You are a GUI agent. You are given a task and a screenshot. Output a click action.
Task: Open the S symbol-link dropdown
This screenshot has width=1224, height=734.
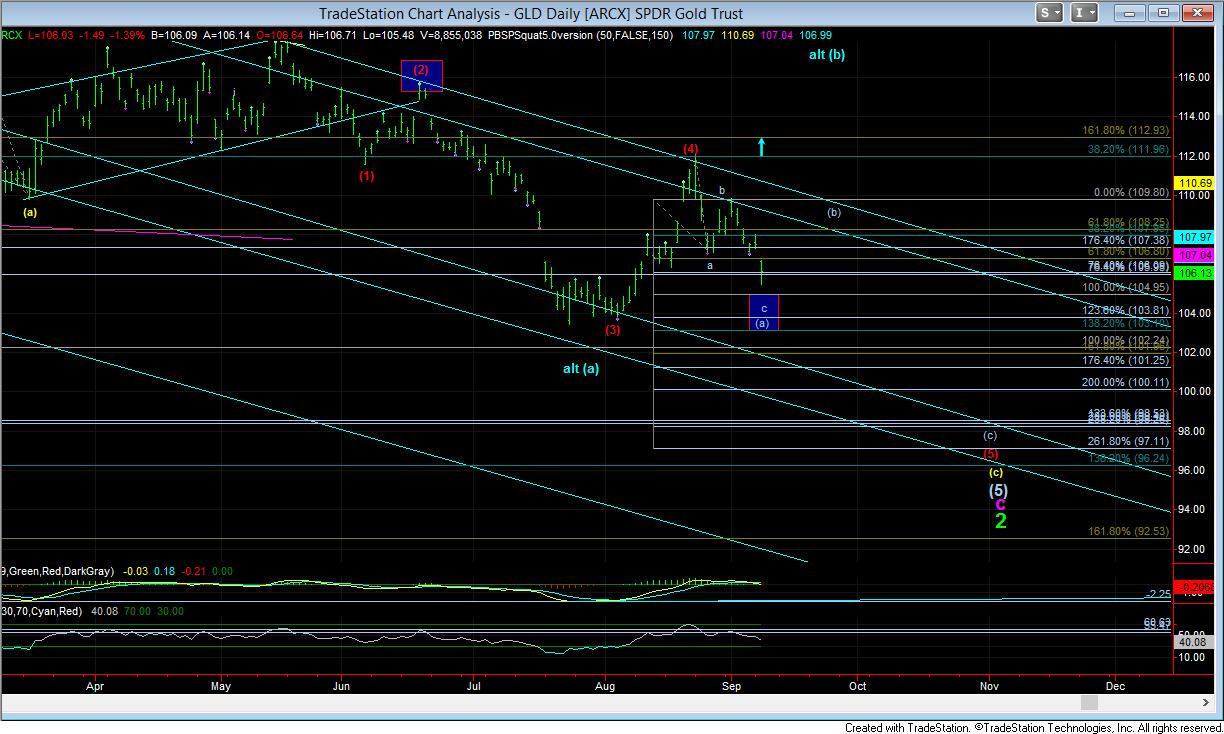[x=1050, y=13]
